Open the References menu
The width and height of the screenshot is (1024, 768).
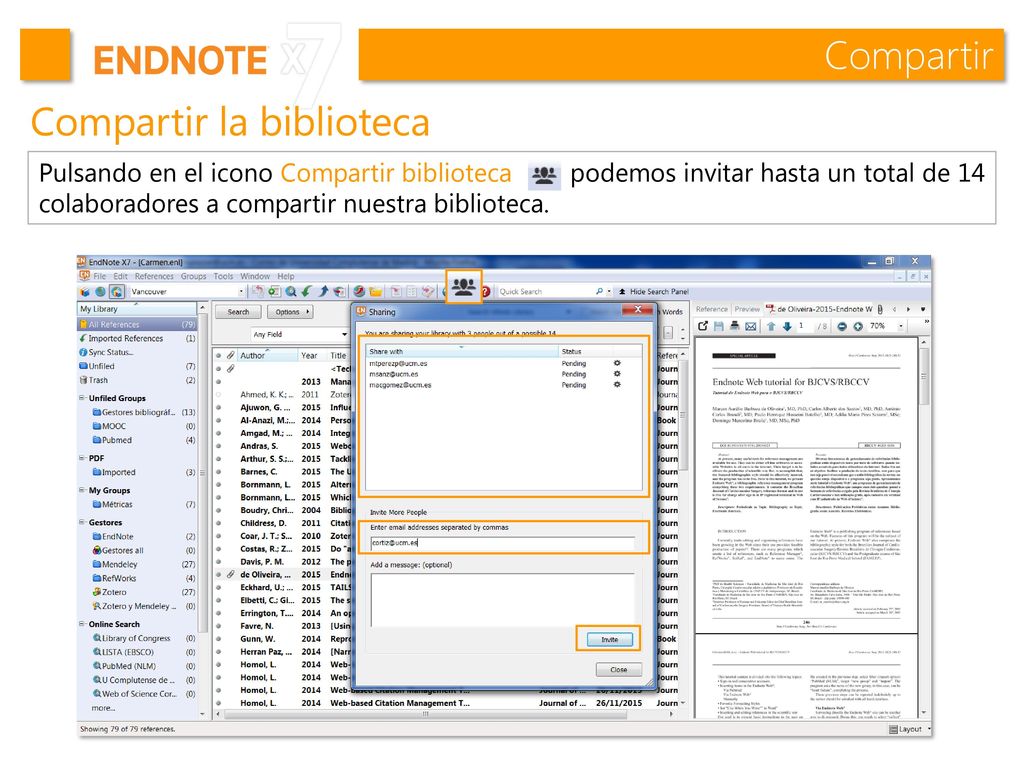point(154,276)
